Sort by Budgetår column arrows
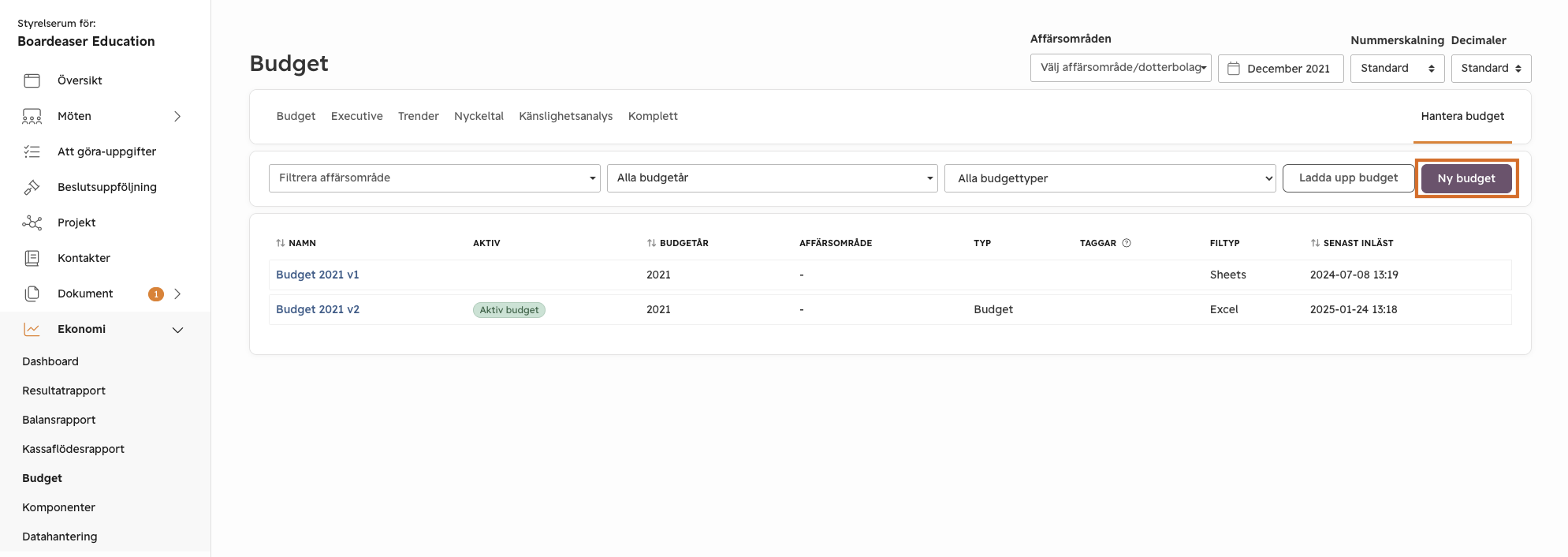The image size is (1568, 557). pos(651,243)
